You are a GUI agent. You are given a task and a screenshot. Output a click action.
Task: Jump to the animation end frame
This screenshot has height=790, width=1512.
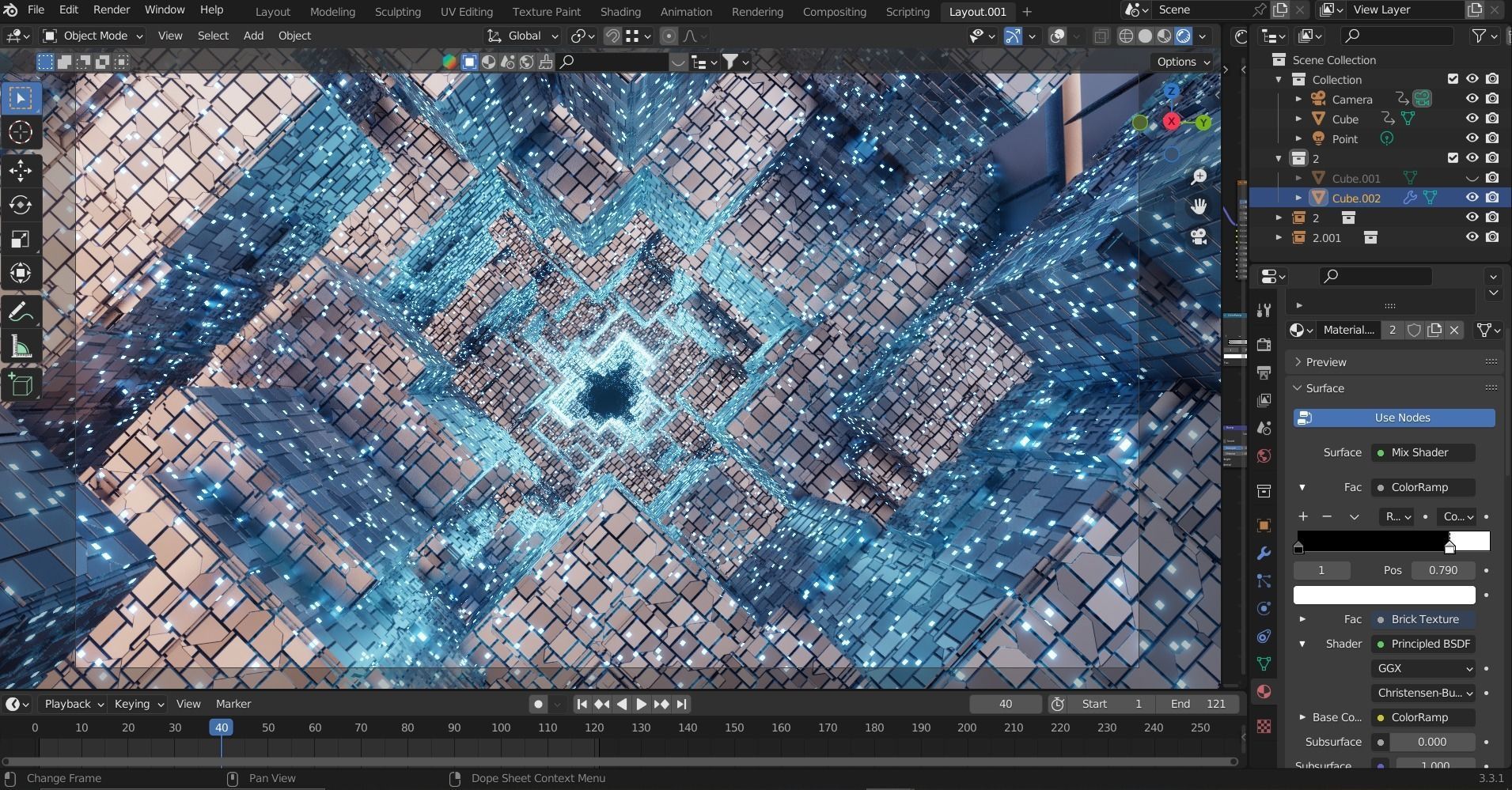[x=682, y=704]
